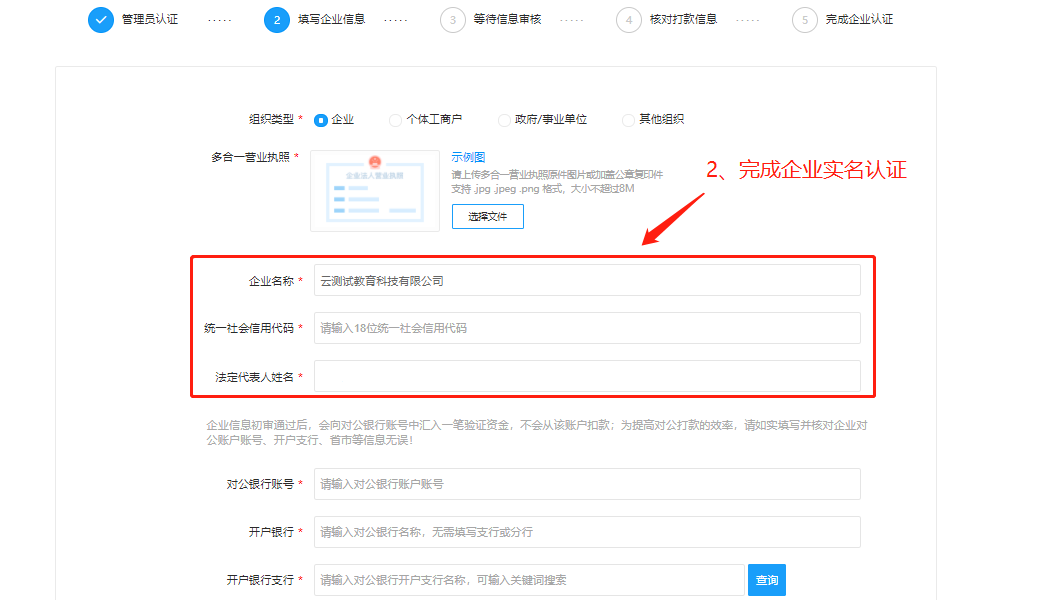
Task: Select the 个体工商户 radio option
Action: pyautogui.click(x=396, y=120)
